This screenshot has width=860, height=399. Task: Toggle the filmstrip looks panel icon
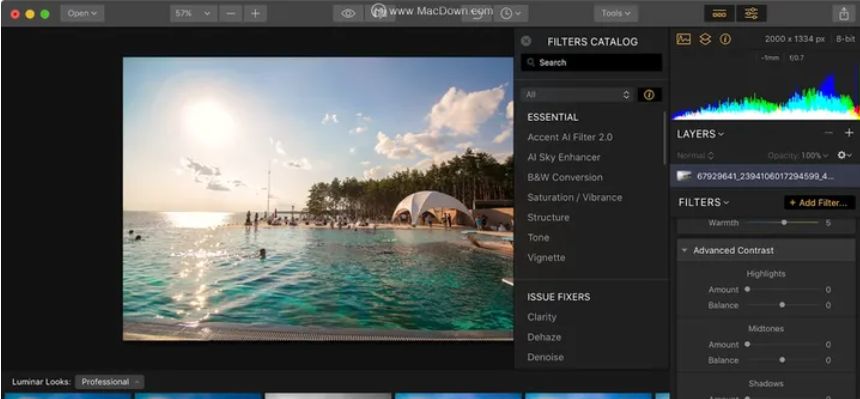tap(719, 14)
